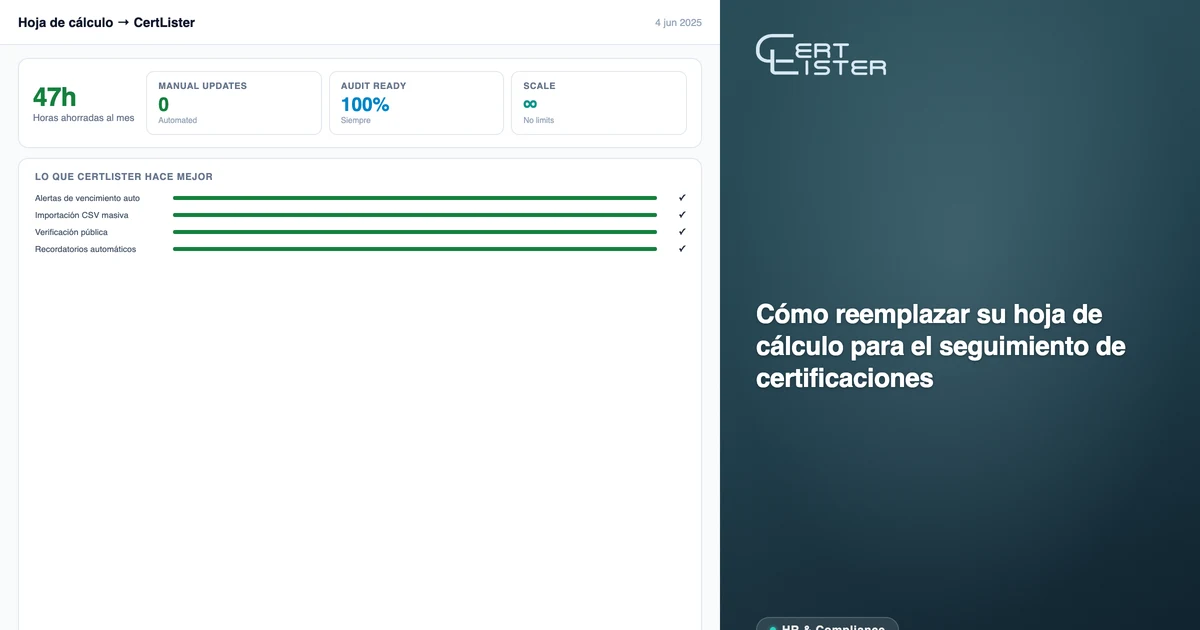The image size is (1200, 630).
Task: Click the Automated caption
Action: point(178,120)
